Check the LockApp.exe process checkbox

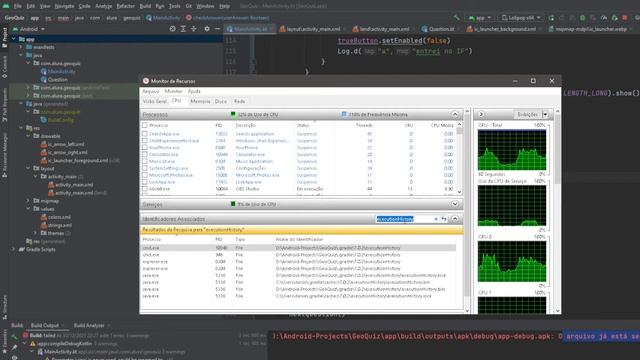(x=144, y=182)
